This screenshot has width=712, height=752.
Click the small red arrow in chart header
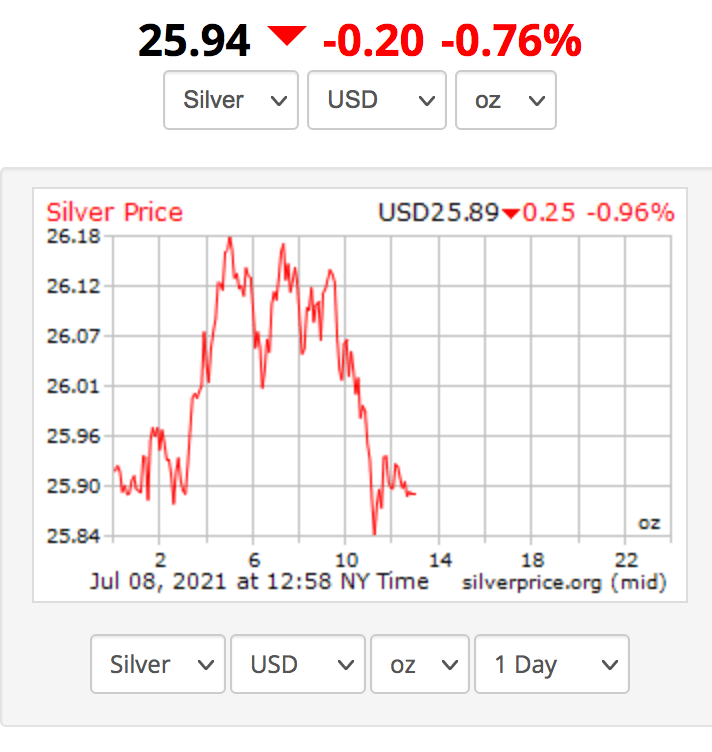(511, 213)
